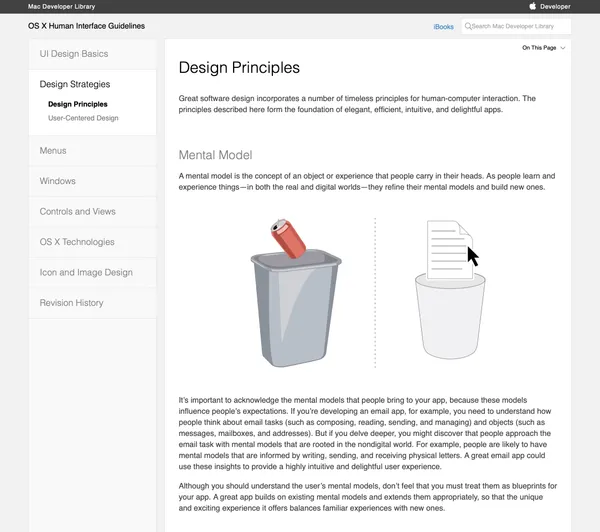Open OS X Human Interface Guidelines title

coord(86,26)
